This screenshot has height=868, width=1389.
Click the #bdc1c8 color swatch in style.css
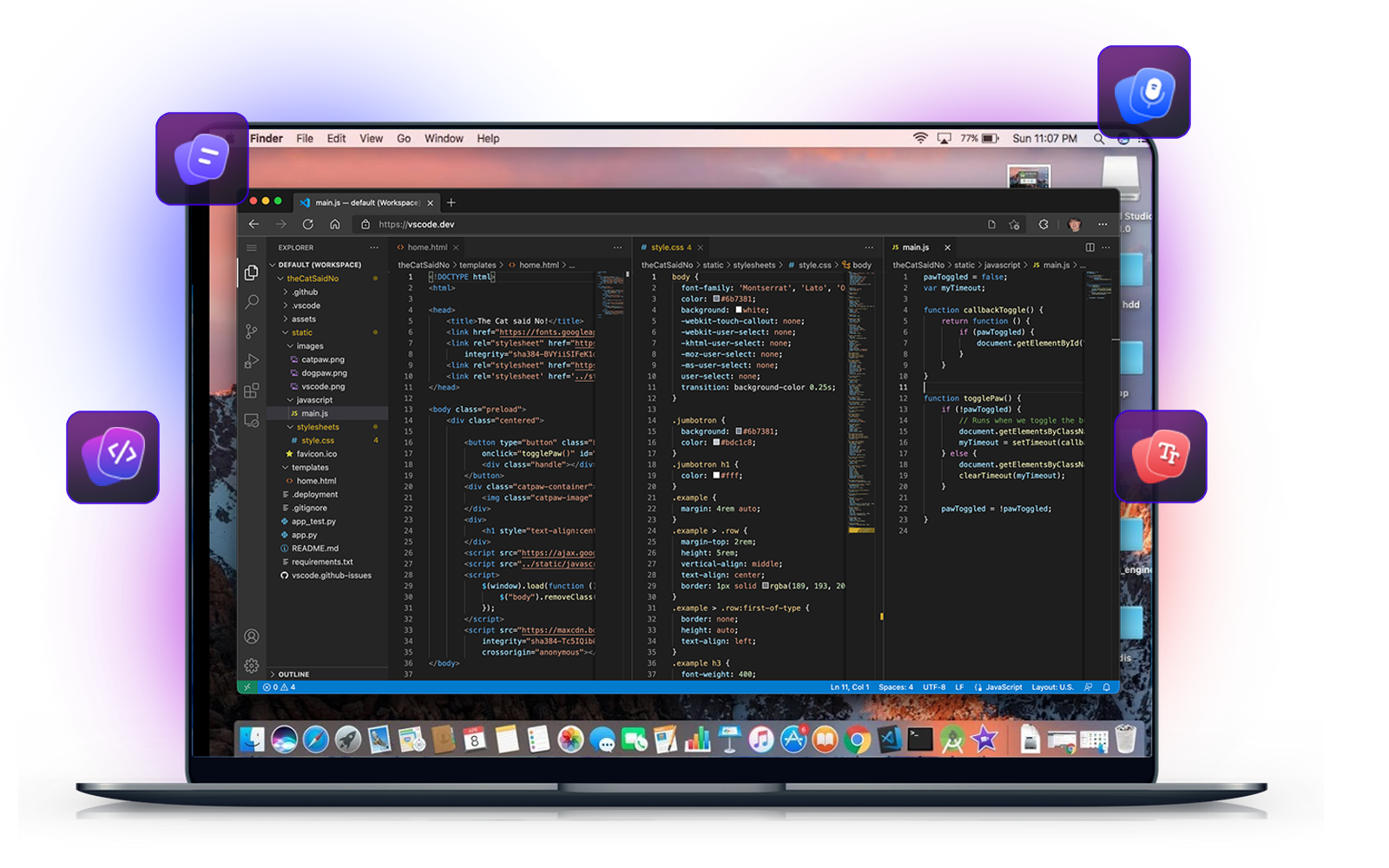pos(716,443)
